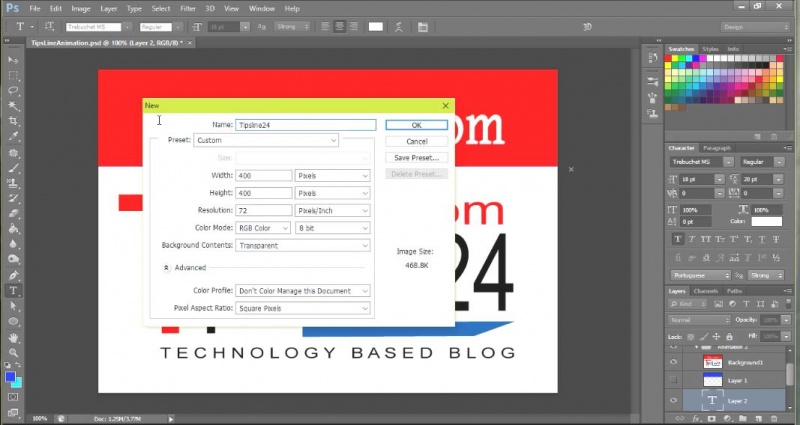This screenshot has height=425, width=800.
Task: Click Cancel in the New dialog
Action: [417, 141]
